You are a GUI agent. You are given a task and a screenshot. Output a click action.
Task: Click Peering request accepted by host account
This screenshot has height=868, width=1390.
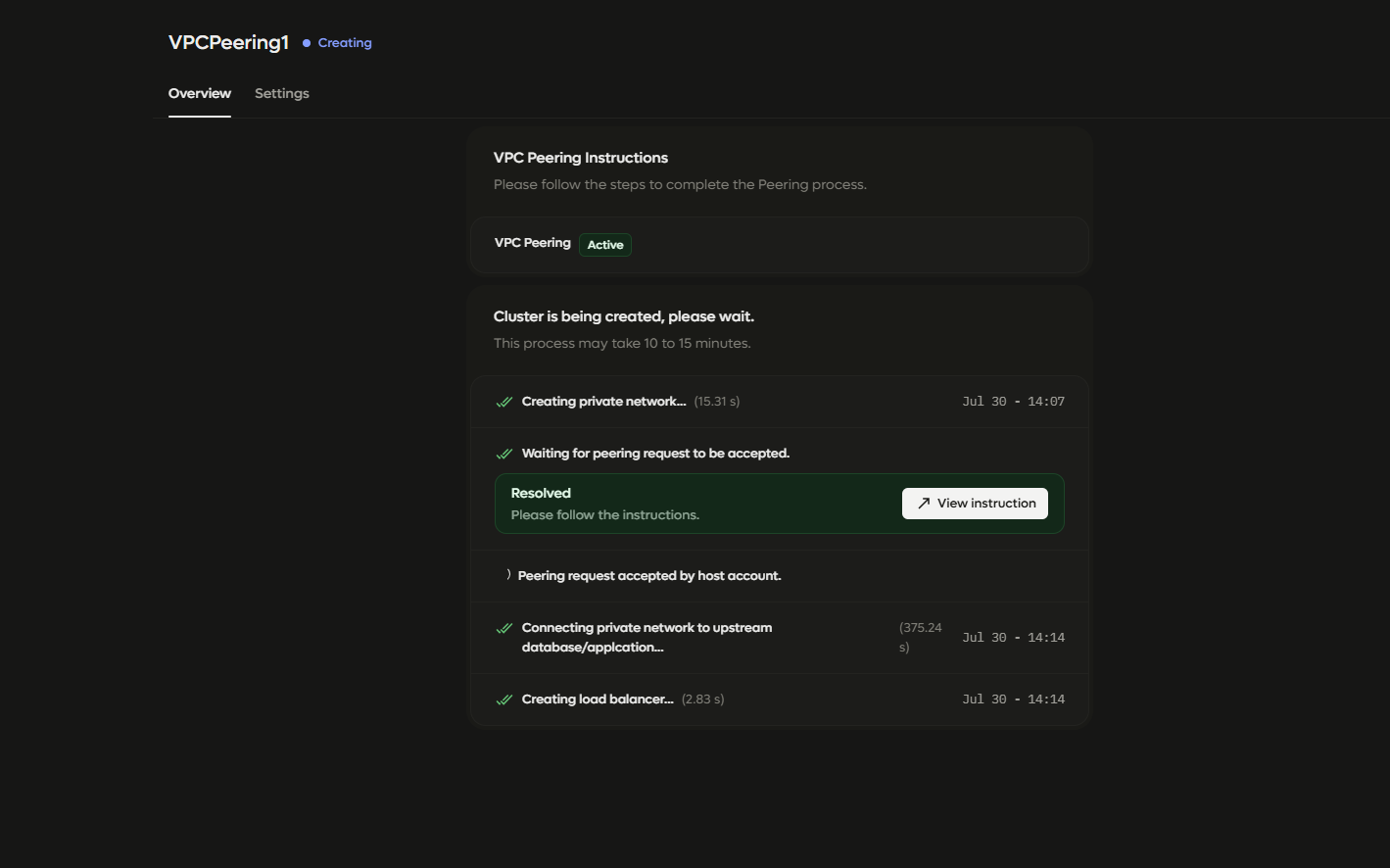pos(649,576)
